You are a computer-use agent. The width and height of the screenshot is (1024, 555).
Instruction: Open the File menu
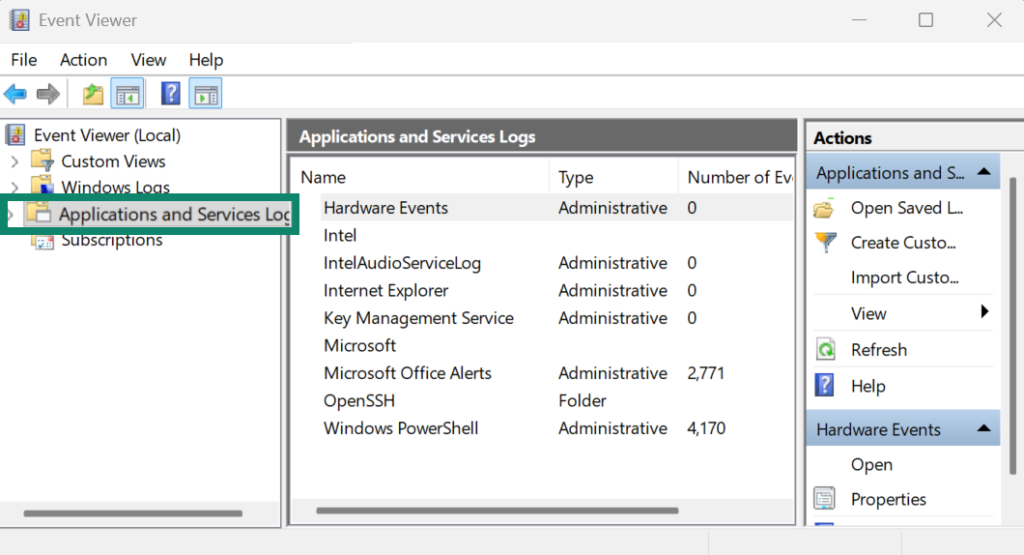click(x=24, y=60)
